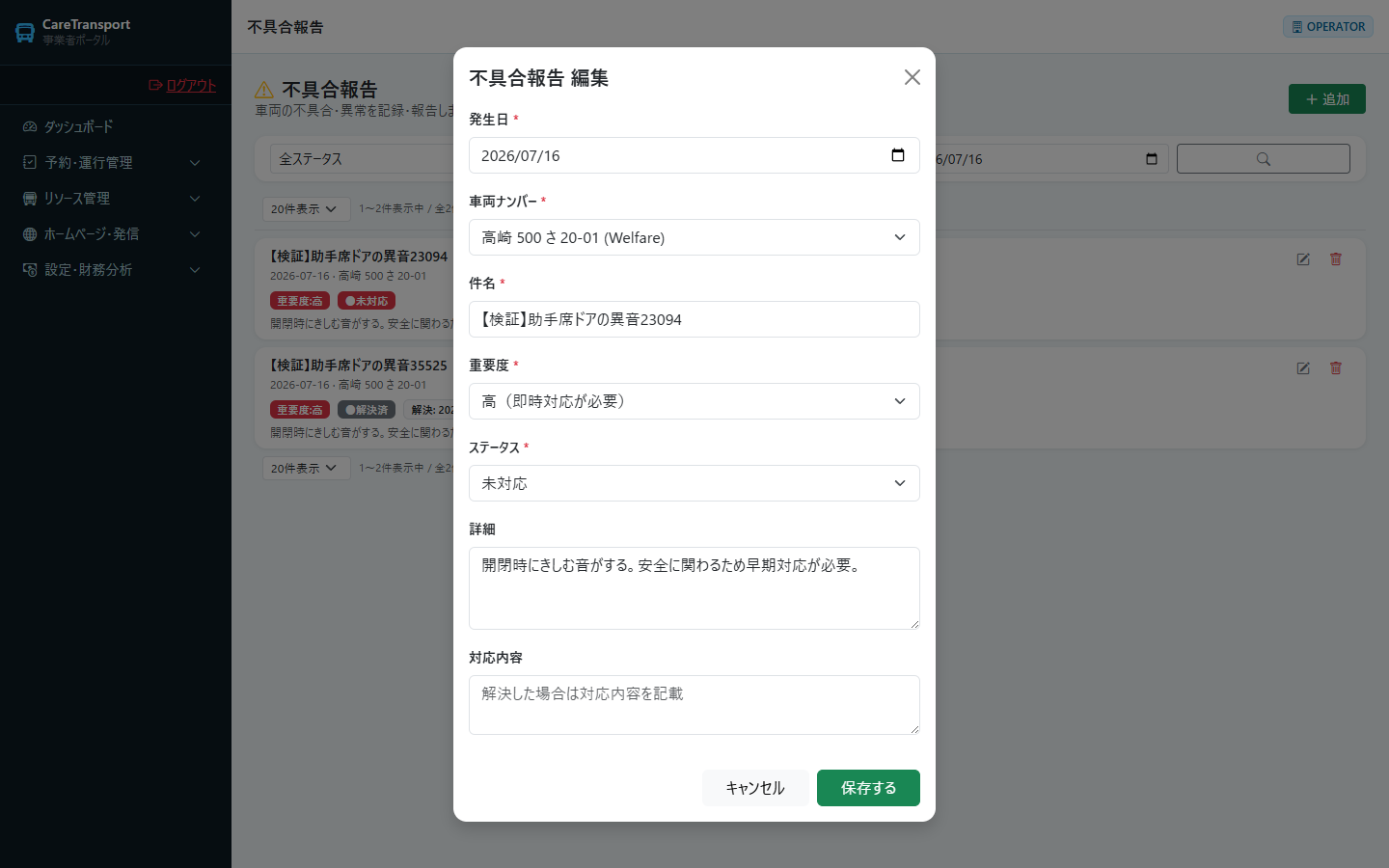1389x868 pixels.
Task: Click the CareTransport bus logo icon
Action: point(25,33)
